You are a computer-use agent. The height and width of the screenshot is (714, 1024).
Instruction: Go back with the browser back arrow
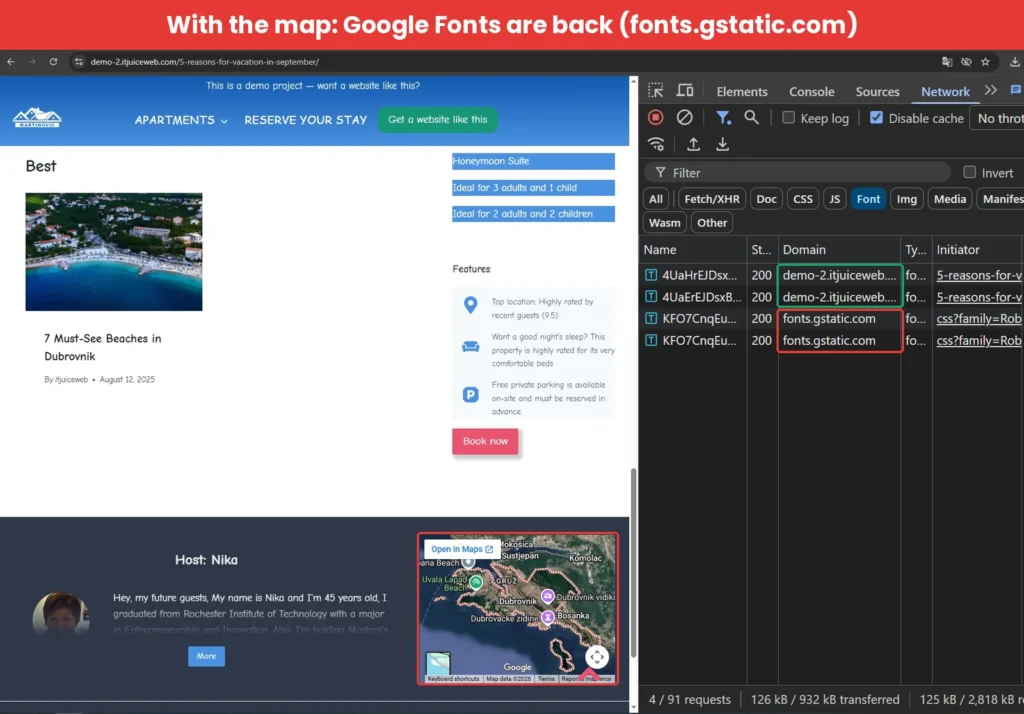pos(11,61)
